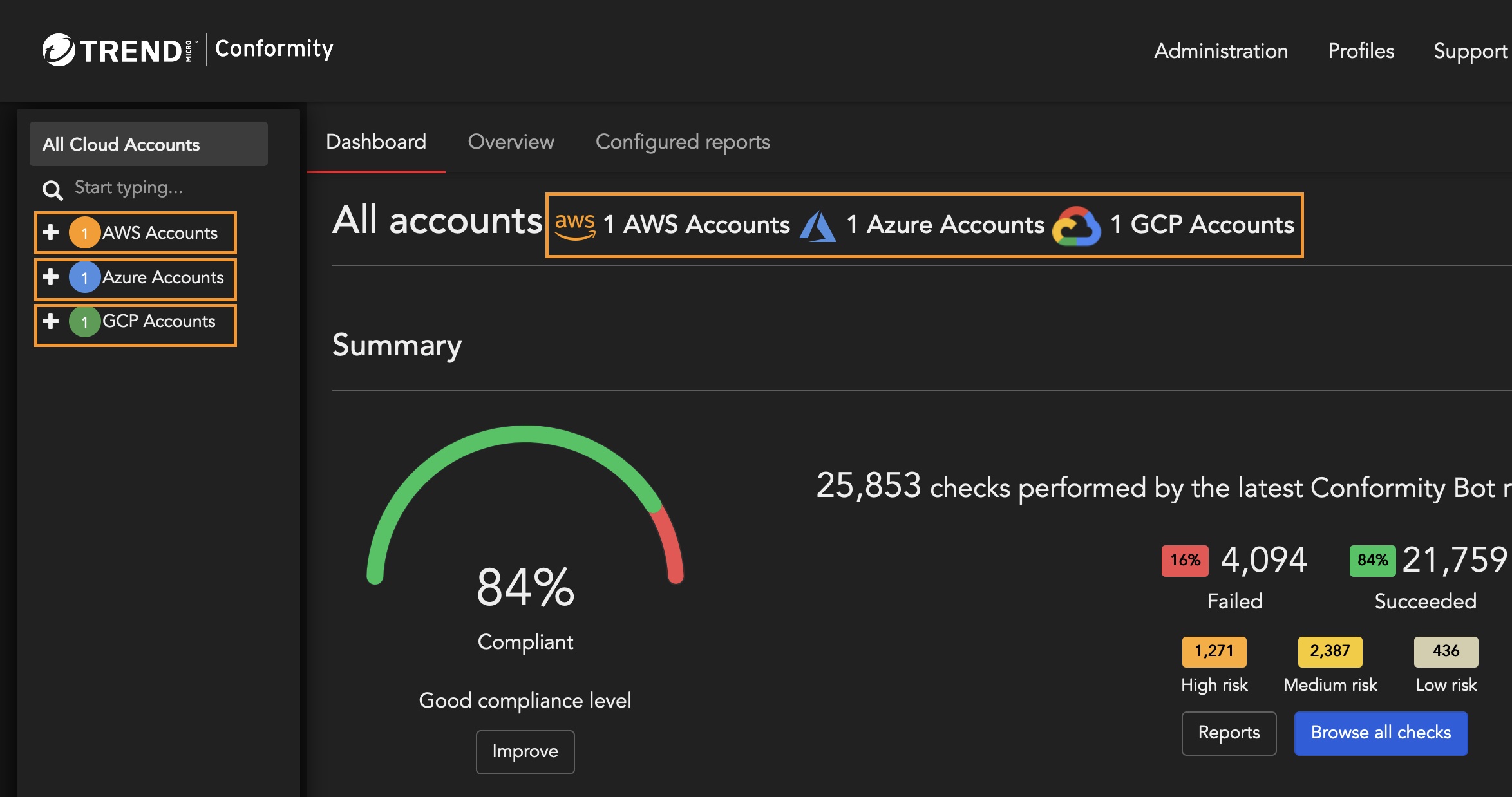This screenshot has width=1512, height=797.
Task: Open the Configured reports tab
Action: 683,142
